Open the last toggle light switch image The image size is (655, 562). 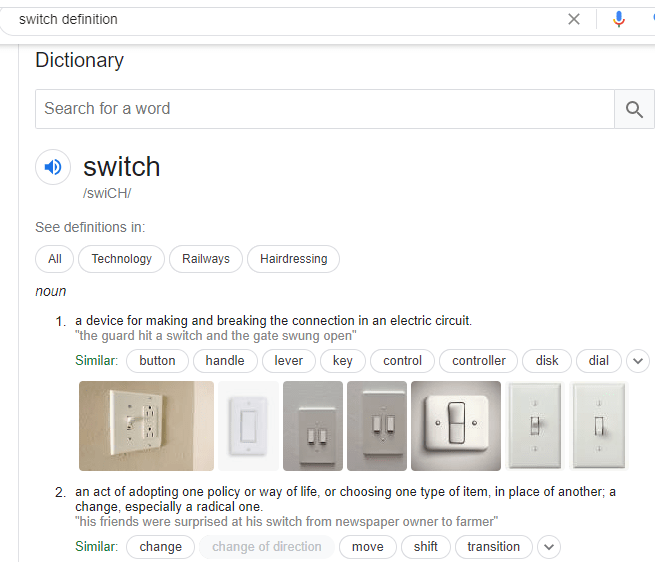point(599,425)
